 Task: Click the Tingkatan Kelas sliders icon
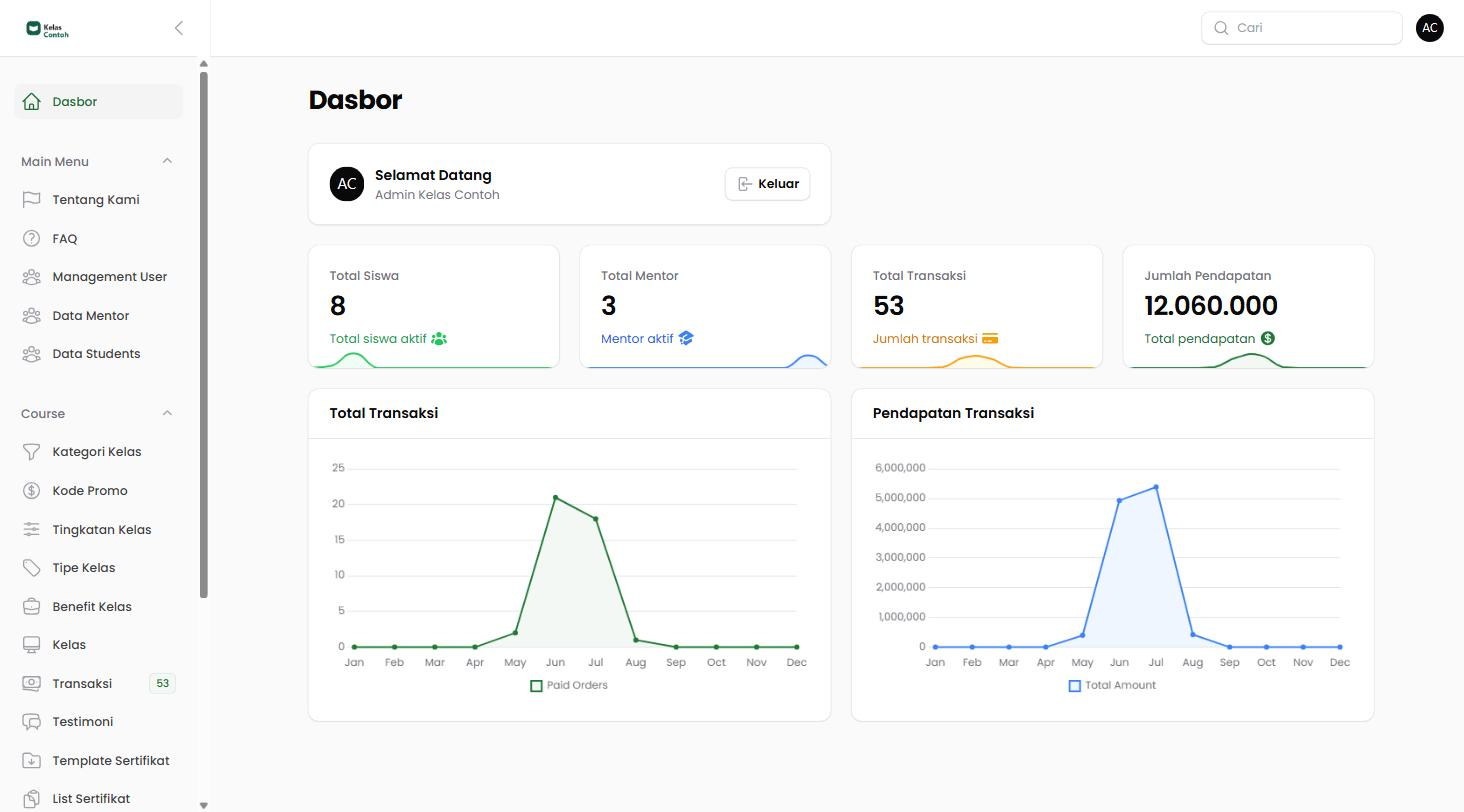click(31, 529)
